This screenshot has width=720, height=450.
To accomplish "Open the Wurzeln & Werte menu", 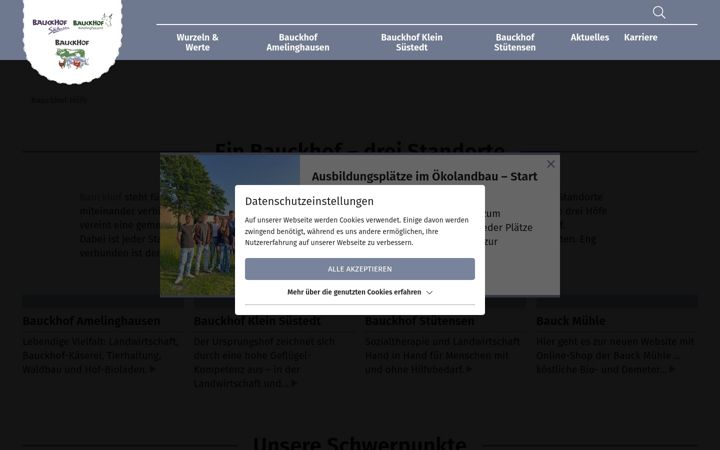I will click(197, 42).
